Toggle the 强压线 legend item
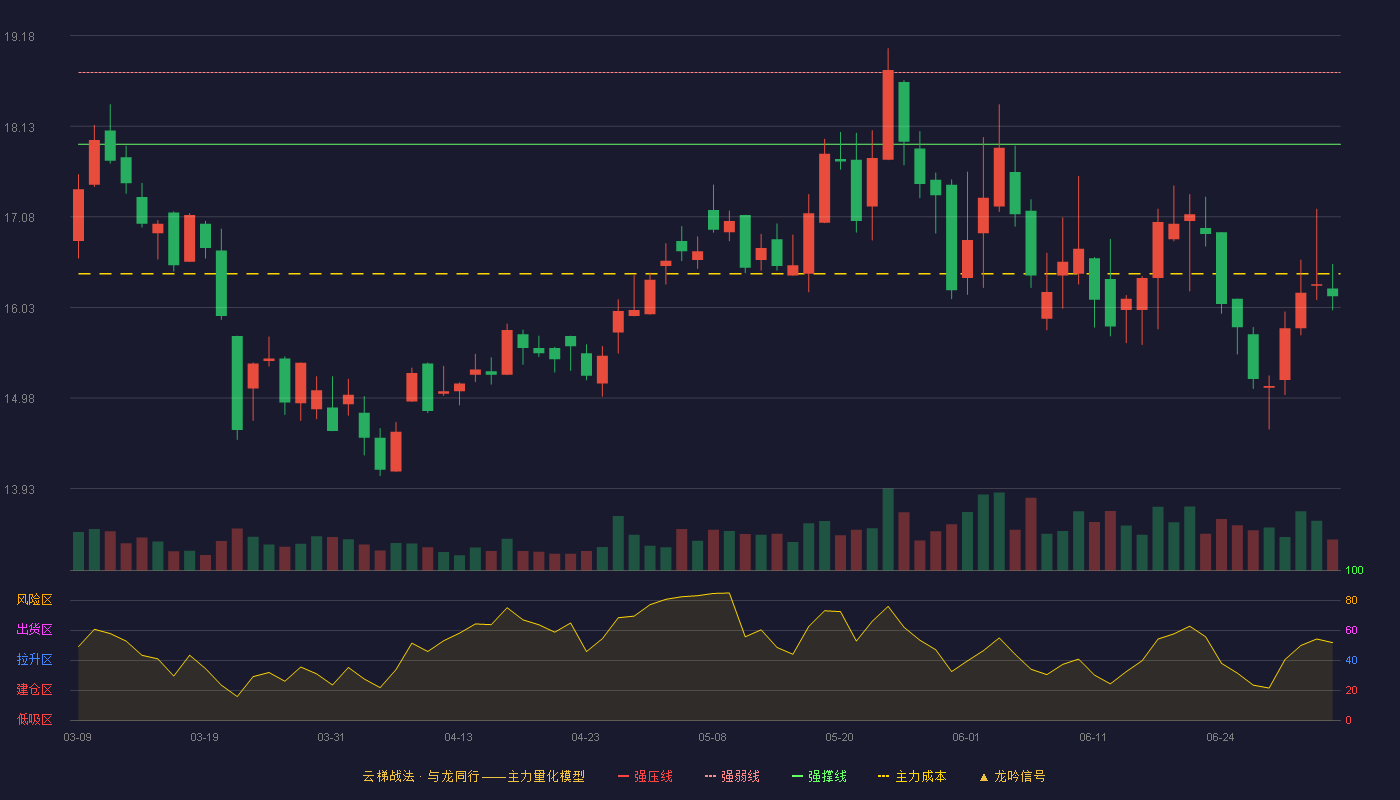 [645, 776]
